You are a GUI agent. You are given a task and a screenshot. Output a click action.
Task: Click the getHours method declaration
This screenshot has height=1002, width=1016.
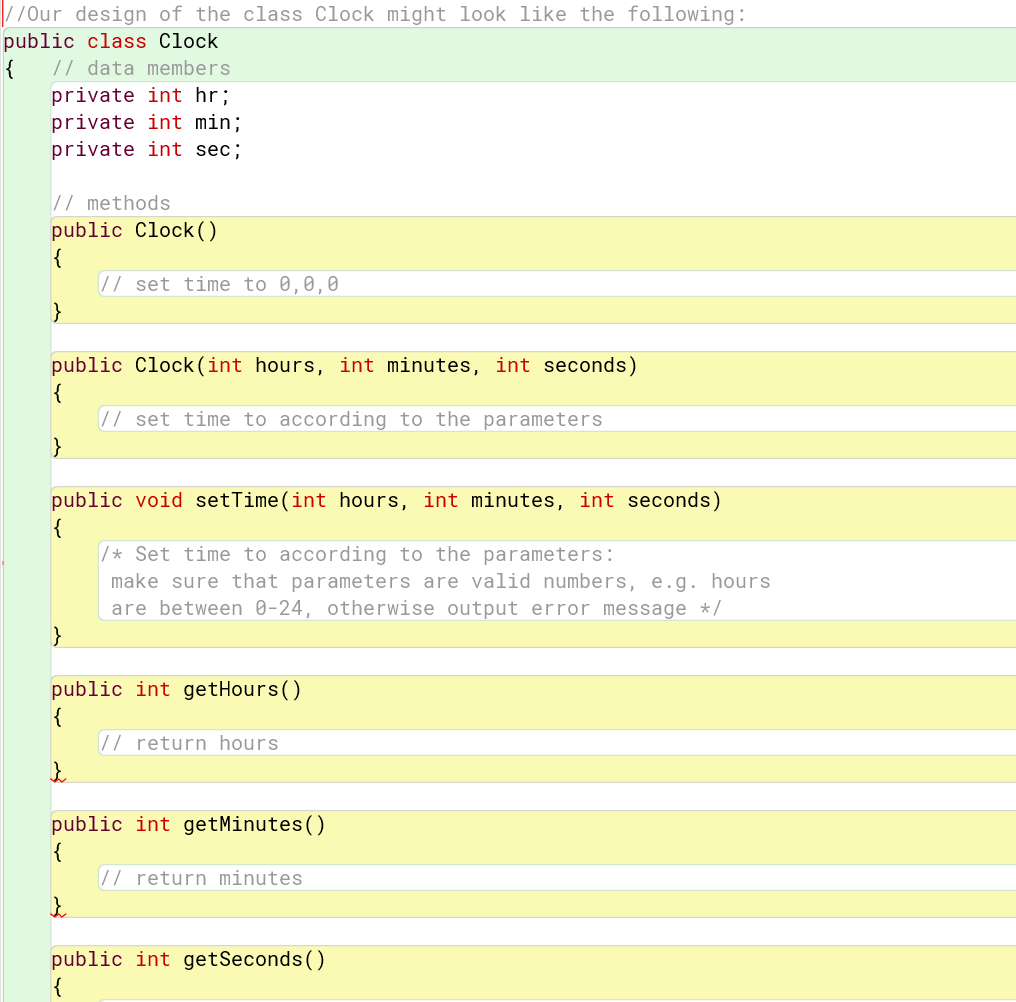(176, 689)
